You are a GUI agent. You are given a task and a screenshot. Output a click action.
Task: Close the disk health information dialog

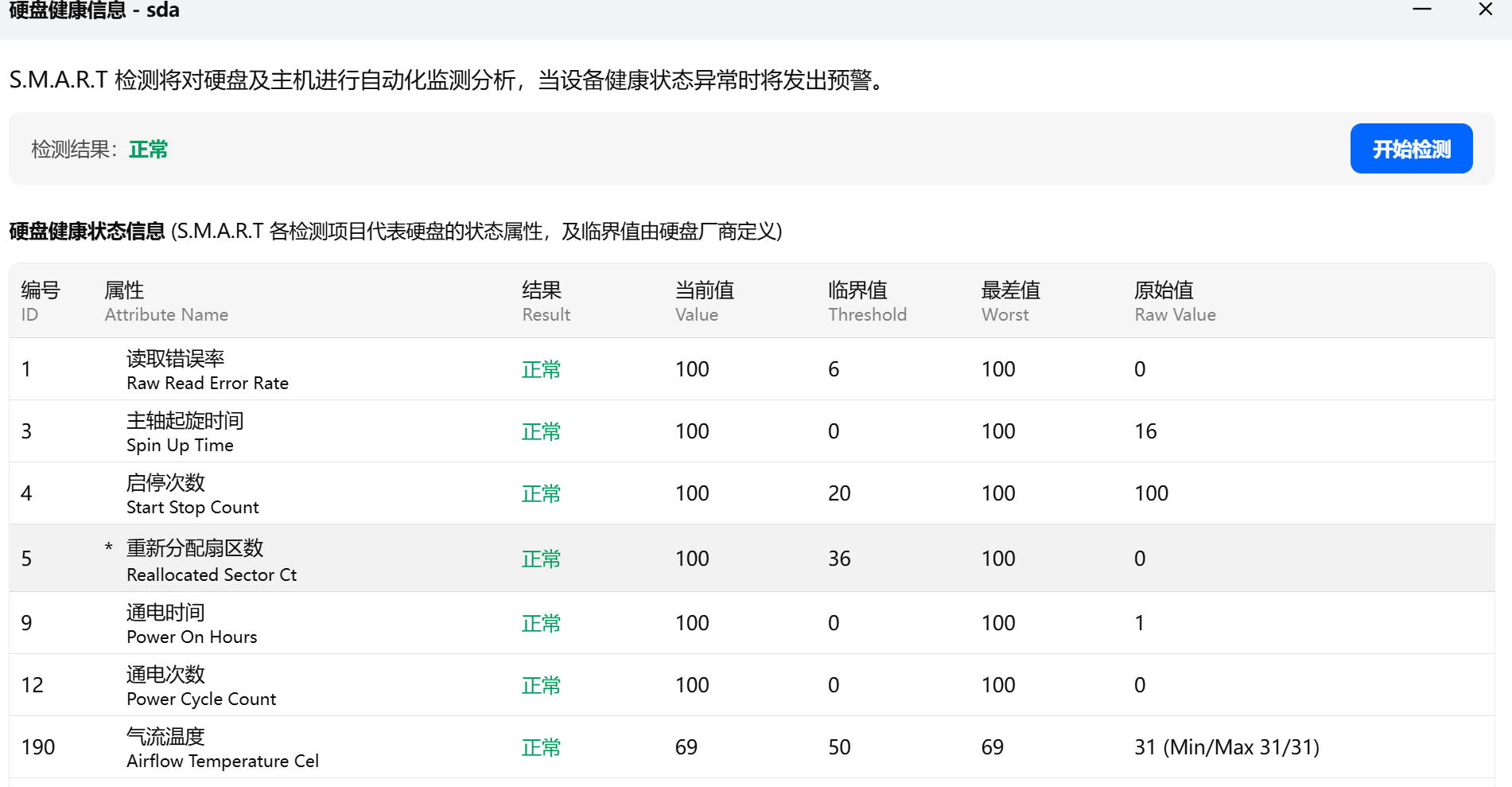[x=1485, y=10]
